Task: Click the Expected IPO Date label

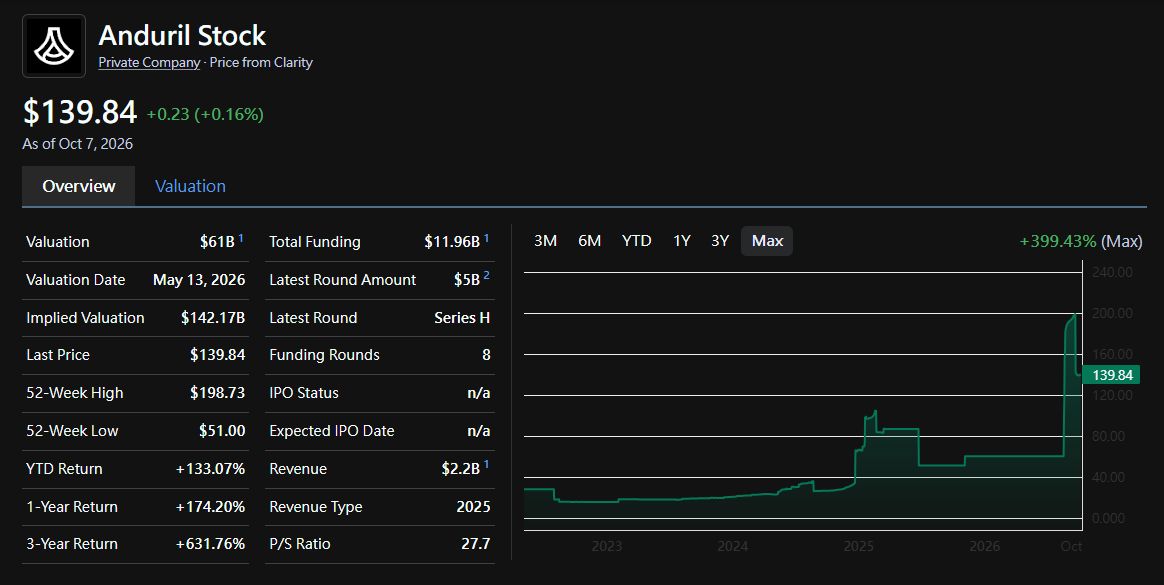Action: [x=332, y=431]
